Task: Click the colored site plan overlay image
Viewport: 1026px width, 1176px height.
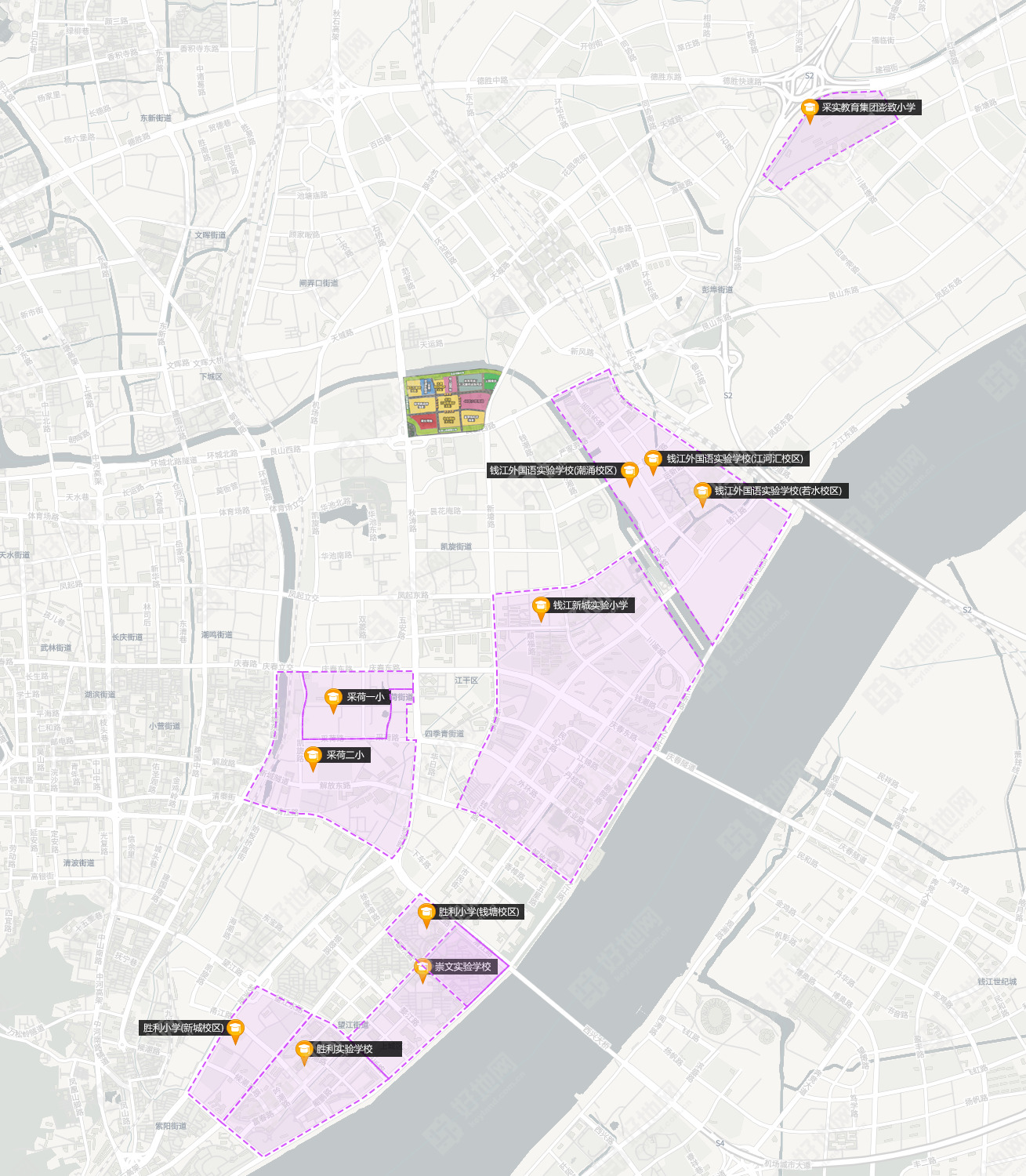Action: click(450, 401)
